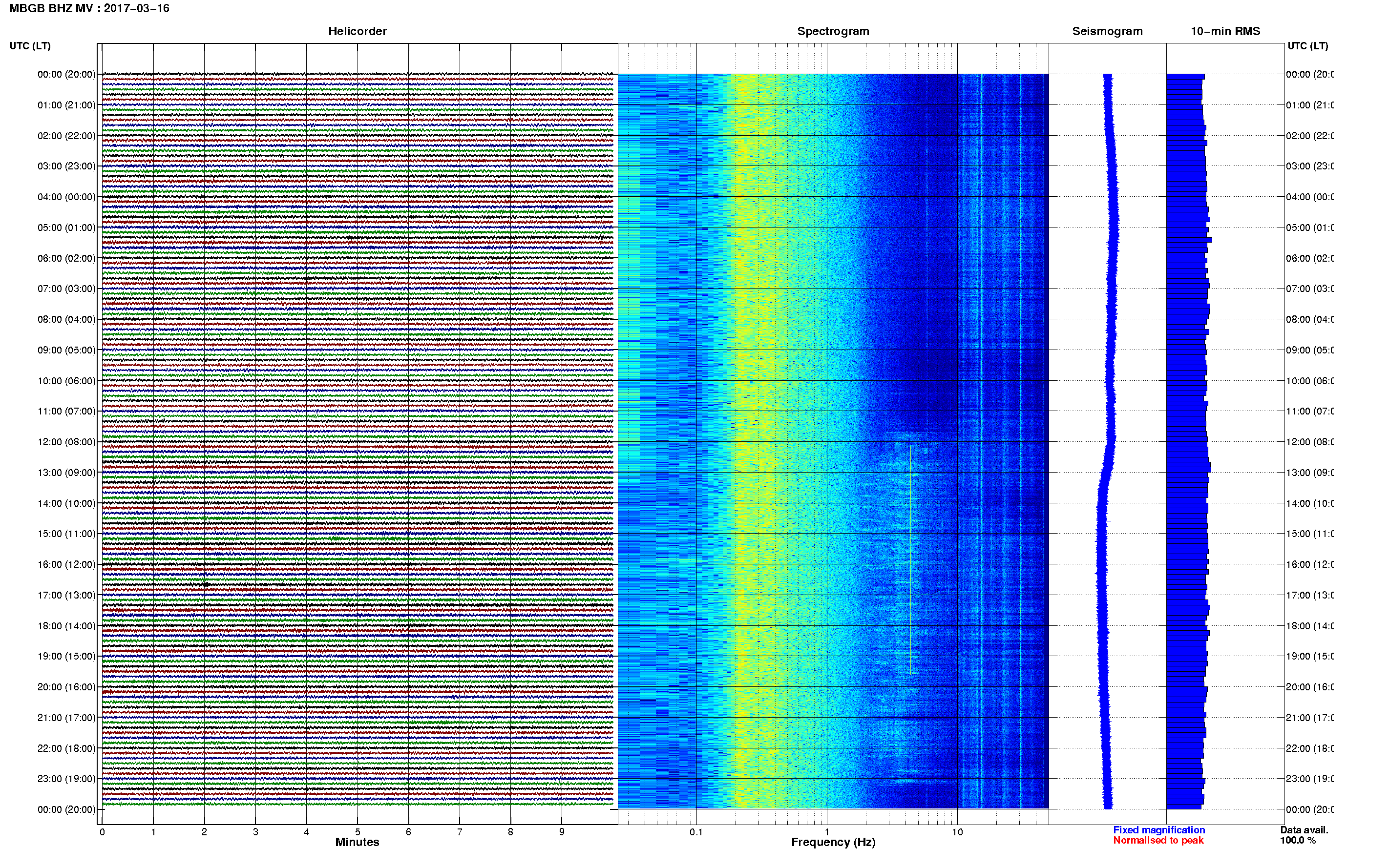The width and height of the screenshot is (1389, 868).
Task: Click the left 15:00 (11:00) time label
Action: coord(66,533)
